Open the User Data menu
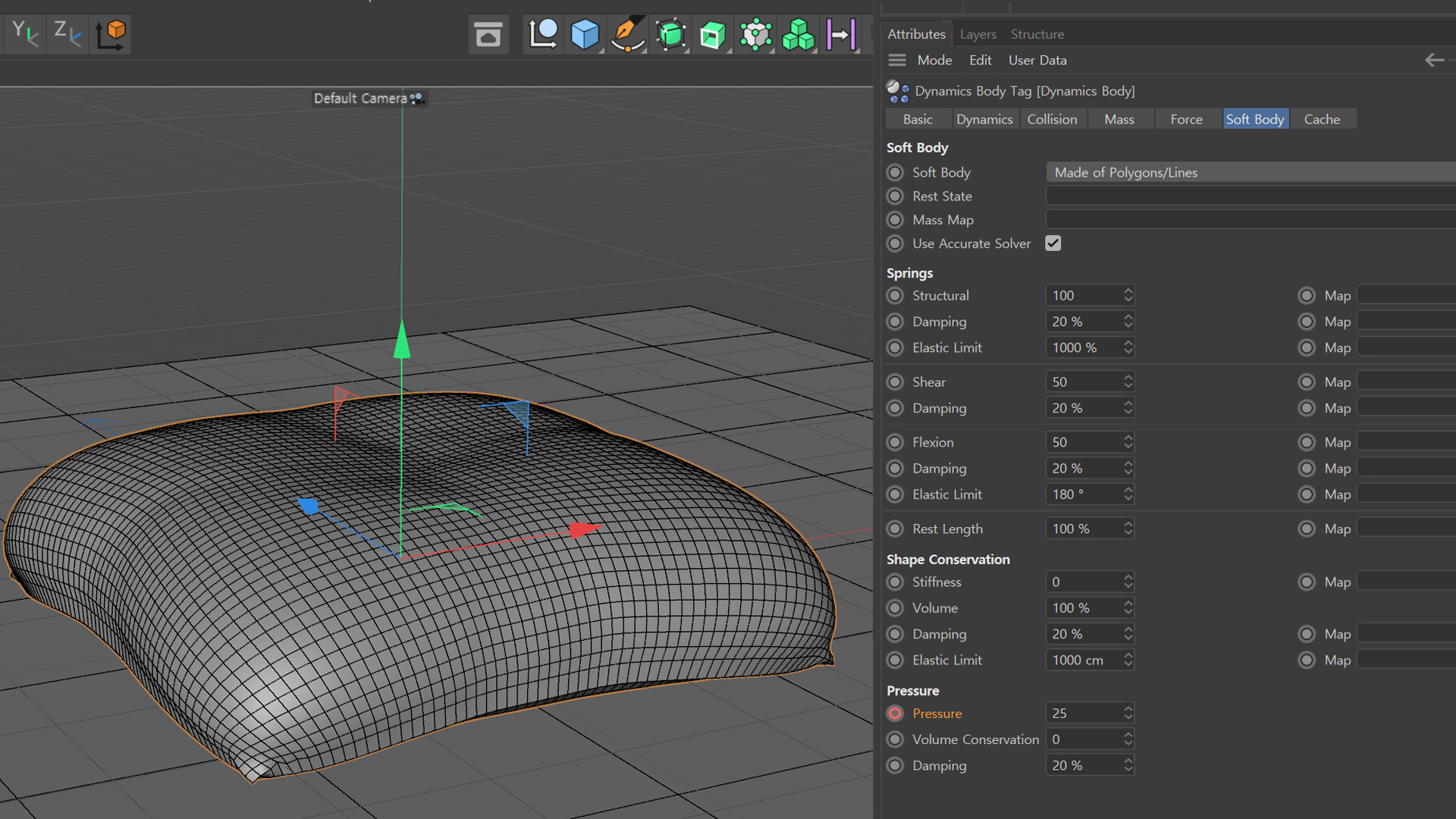The width and height of the screenshot is (1456, 819). (x=1037, y=60)
